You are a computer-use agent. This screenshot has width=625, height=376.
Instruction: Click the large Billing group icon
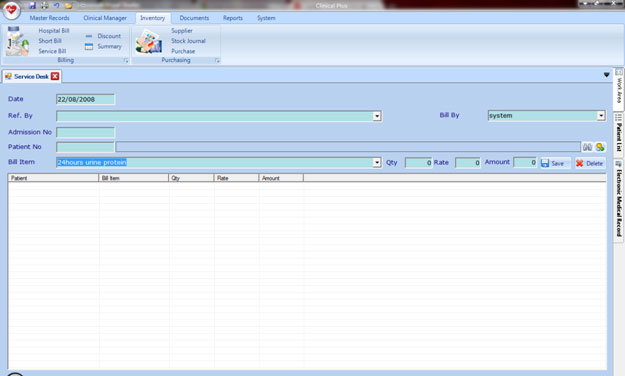tap(18, 41)
